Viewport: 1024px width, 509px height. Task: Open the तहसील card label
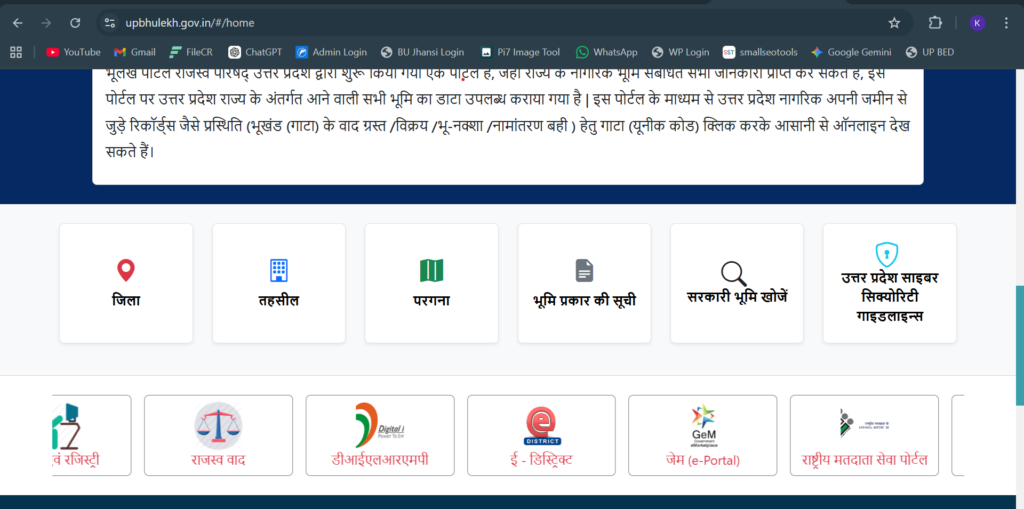click(279, 301)
